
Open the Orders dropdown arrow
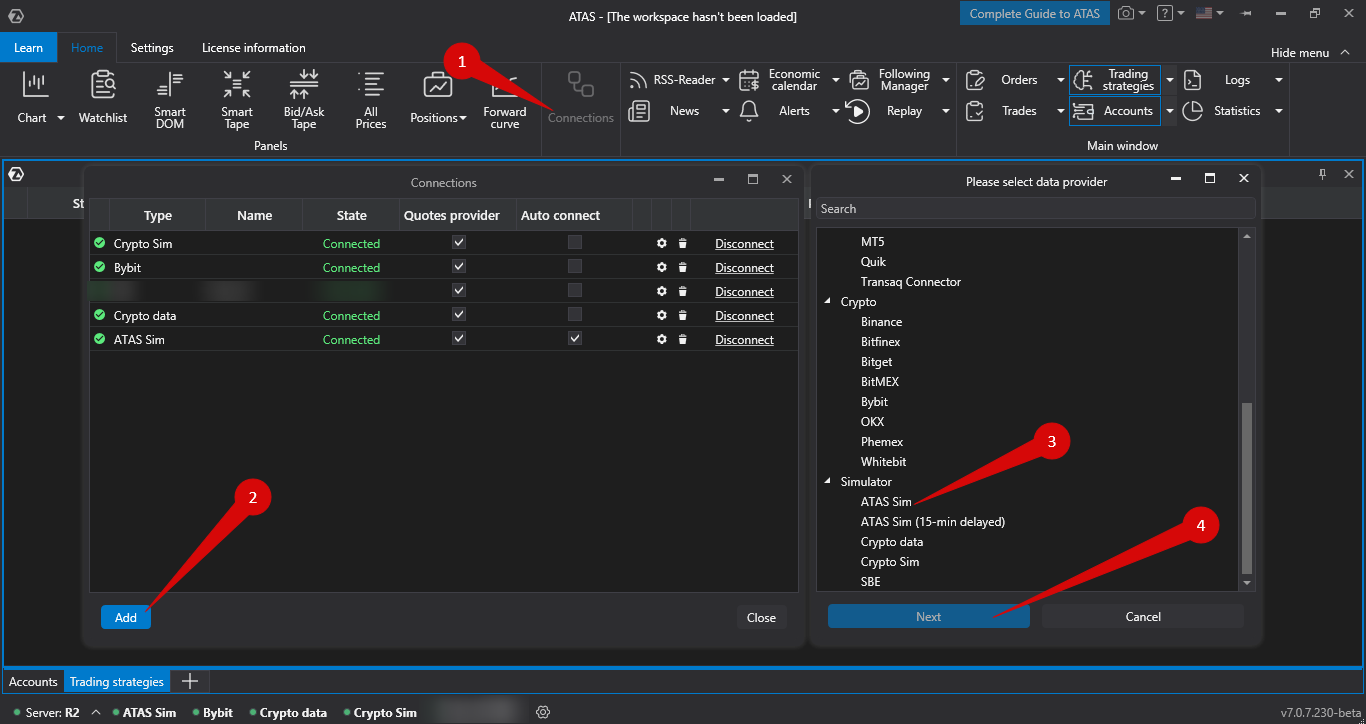coord(1061,81)
